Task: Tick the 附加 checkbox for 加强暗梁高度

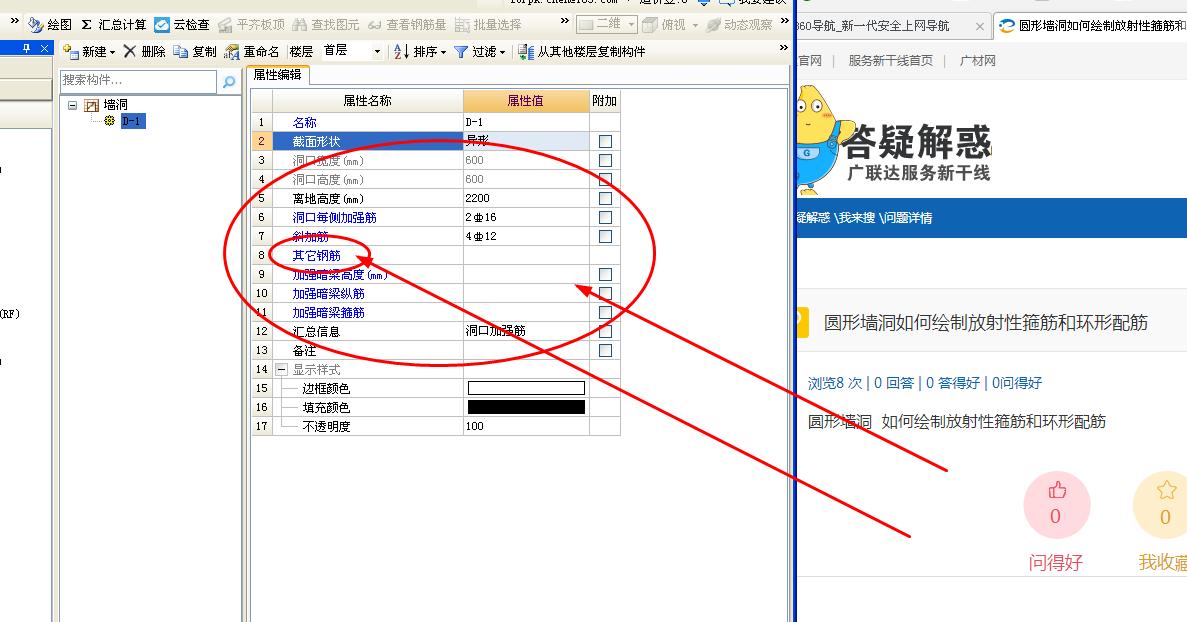Action: pos(605,274)
